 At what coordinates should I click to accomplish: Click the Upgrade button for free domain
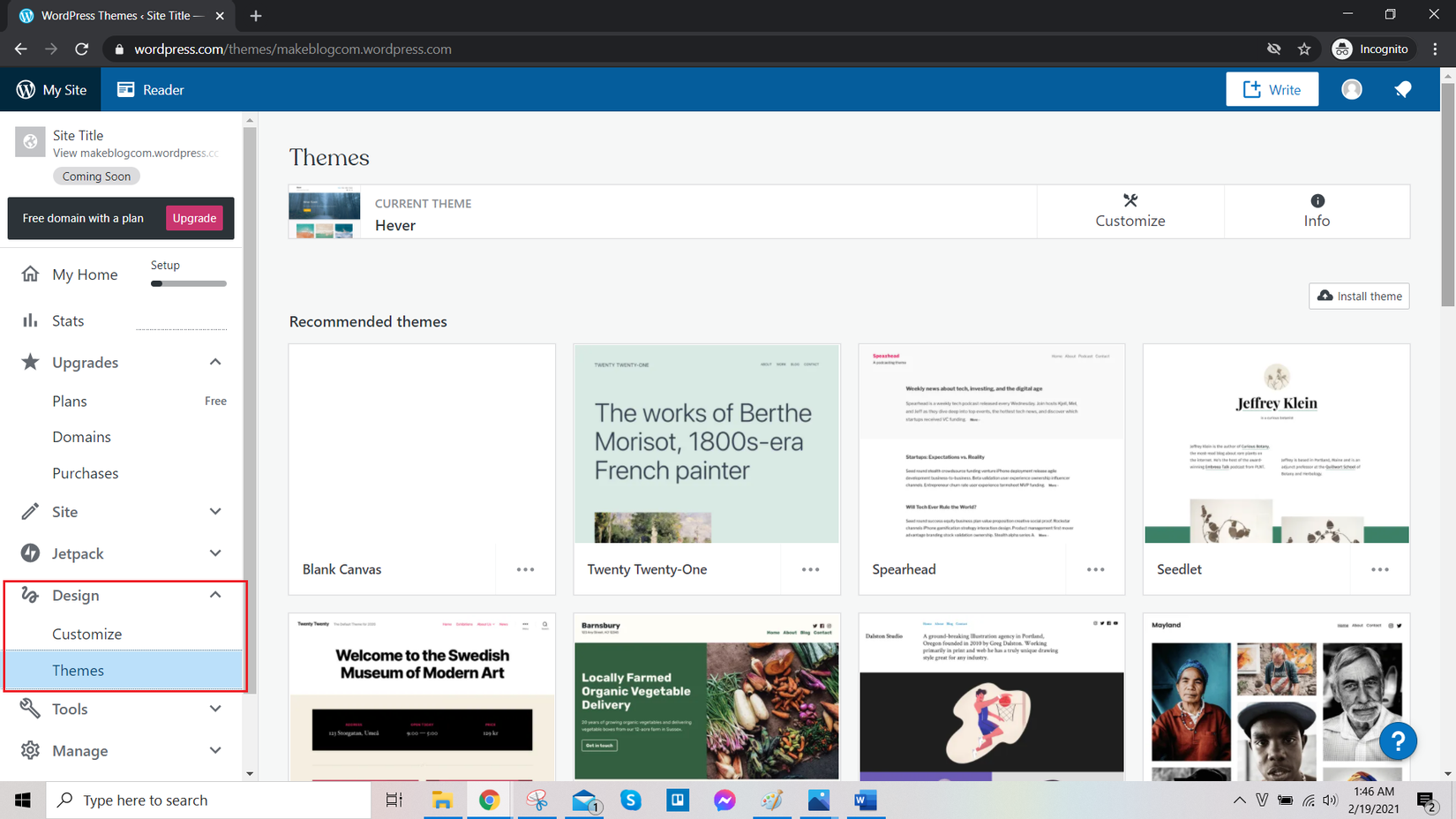(194, 218)
